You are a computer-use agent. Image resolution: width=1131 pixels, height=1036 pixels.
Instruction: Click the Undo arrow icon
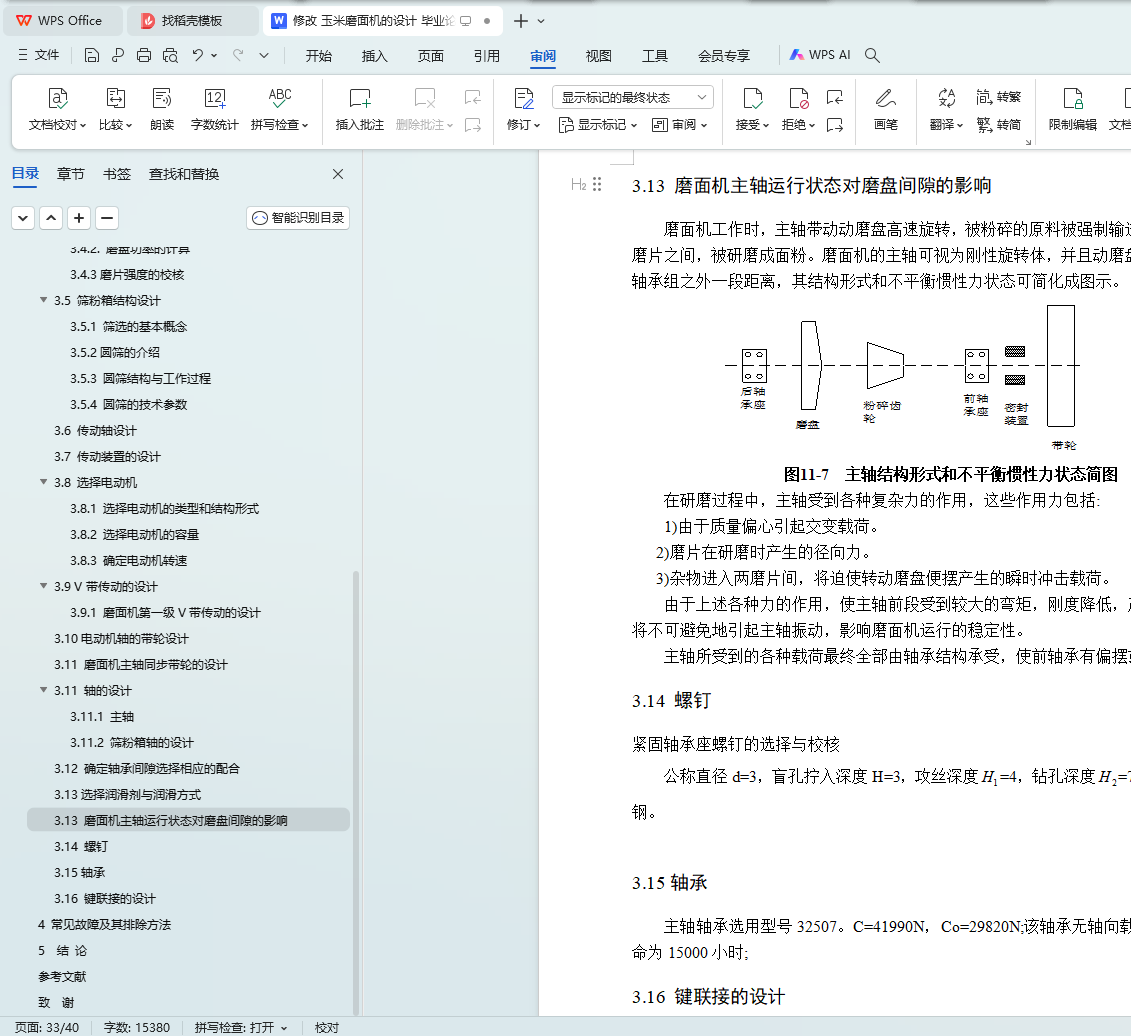[198, 55]
